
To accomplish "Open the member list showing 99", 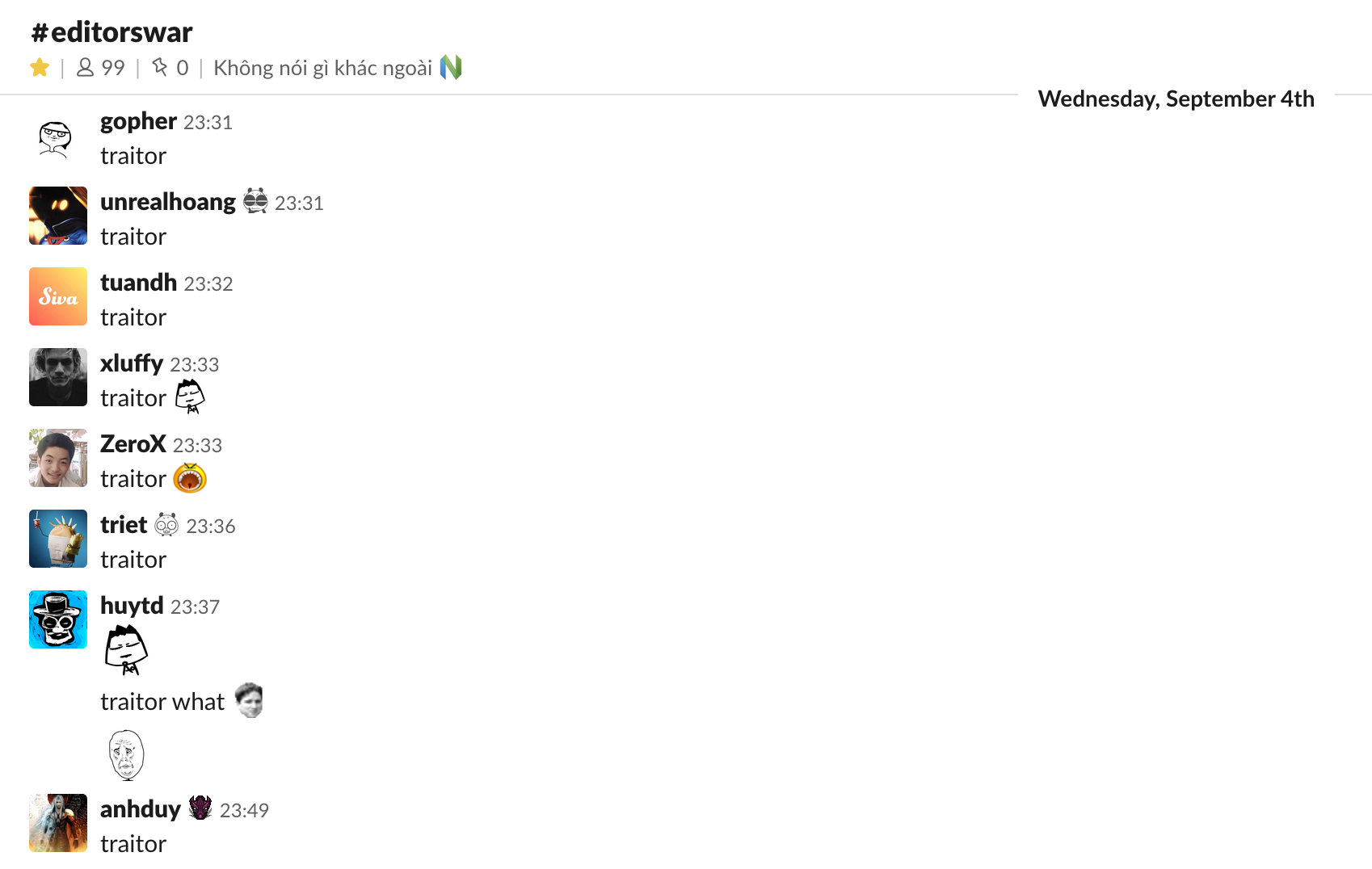I will [100, 68].
